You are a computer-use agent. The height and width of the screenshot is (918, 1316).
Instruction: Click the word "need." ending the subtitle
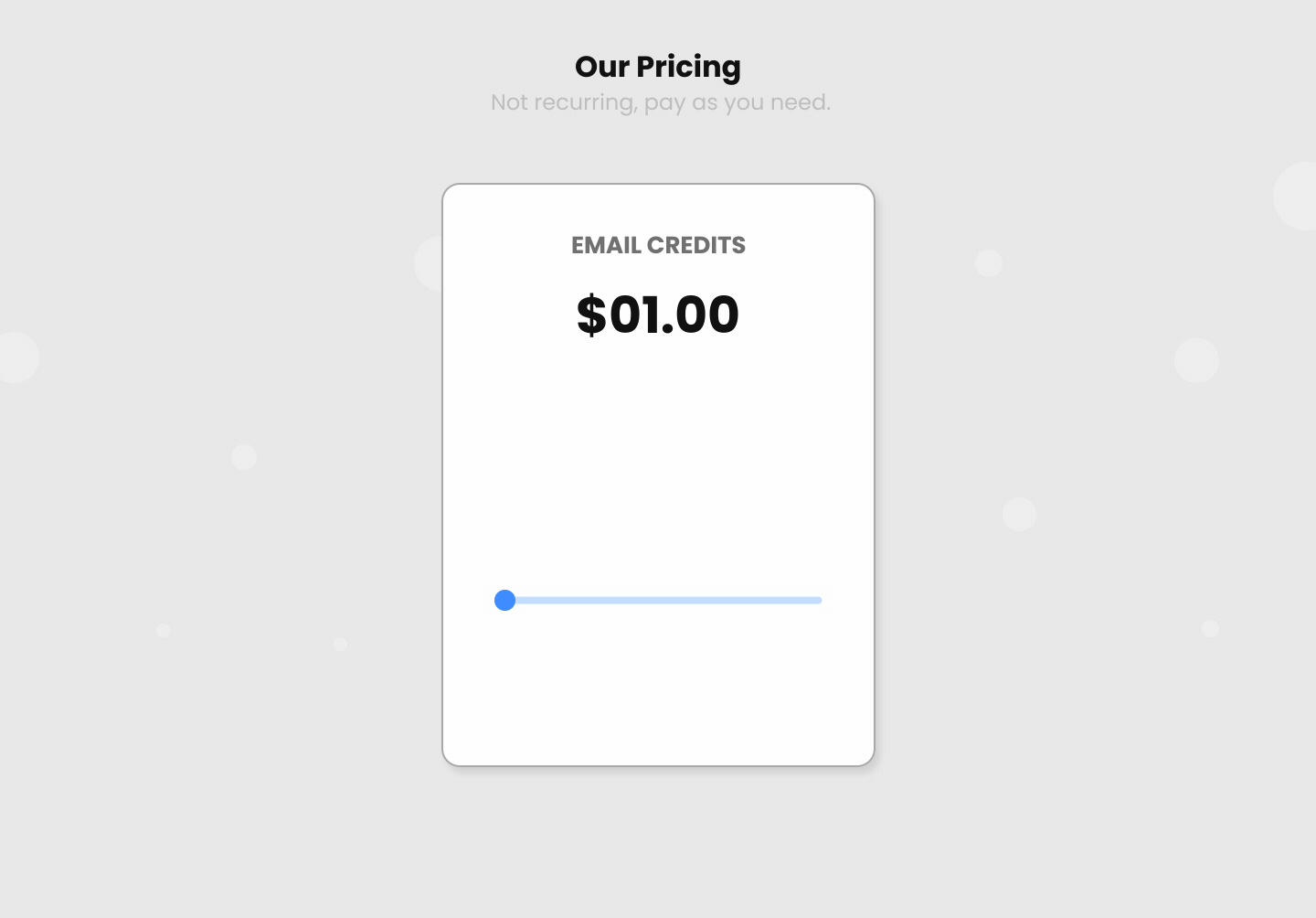pyautogui.click(x=801, y=102)
